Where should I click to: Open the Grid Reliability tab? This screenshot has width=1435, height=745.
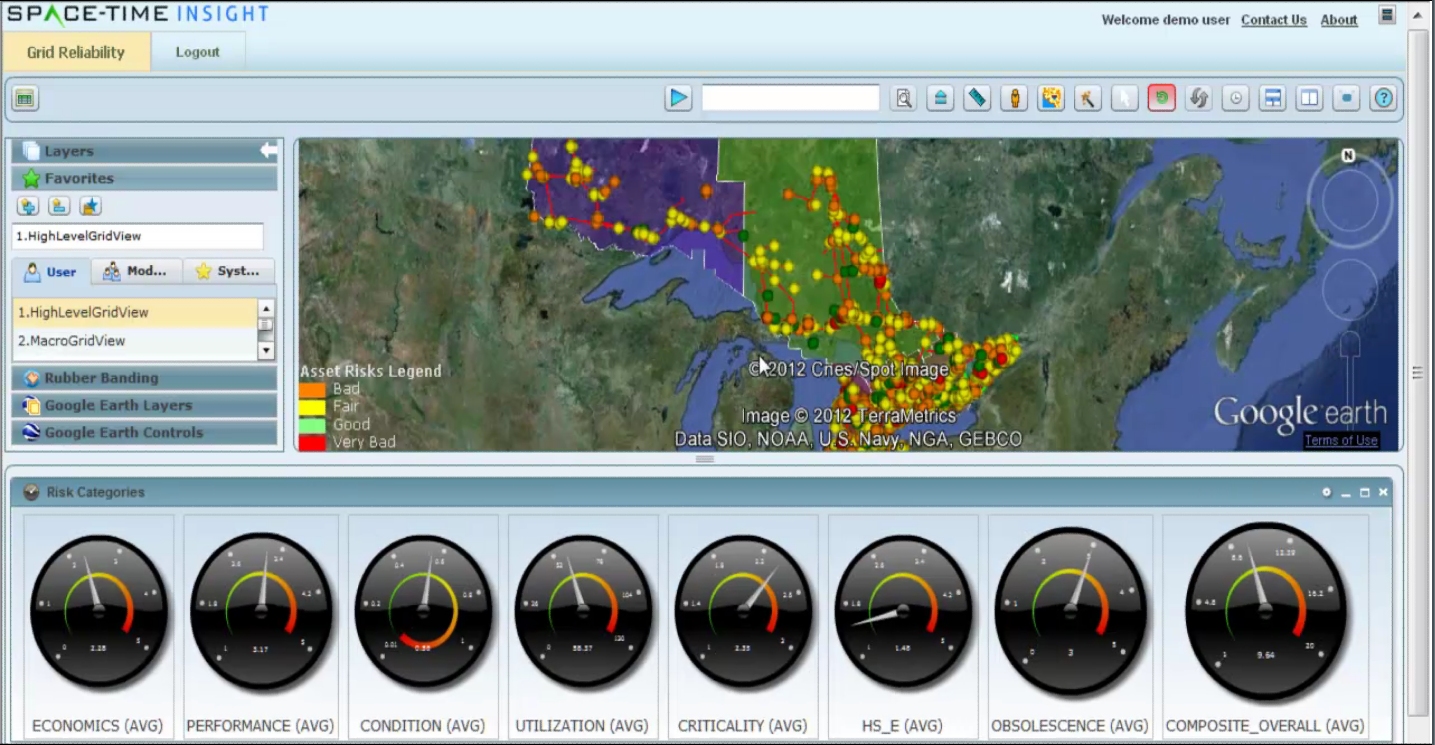click(x=76, y=52)
